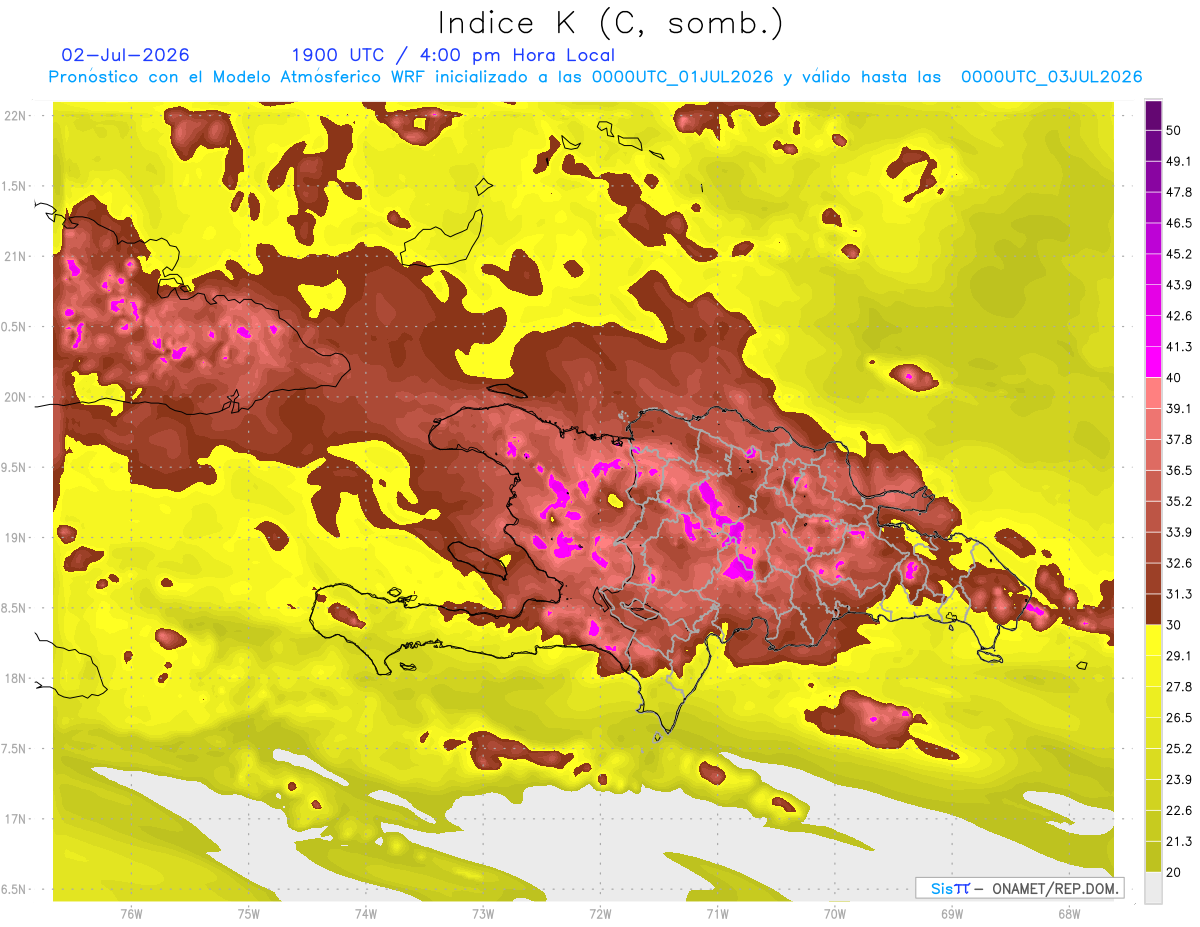The image size is (1200, 927).
Task: Click the "68W" longitude label
Action: click(1069, 914)
